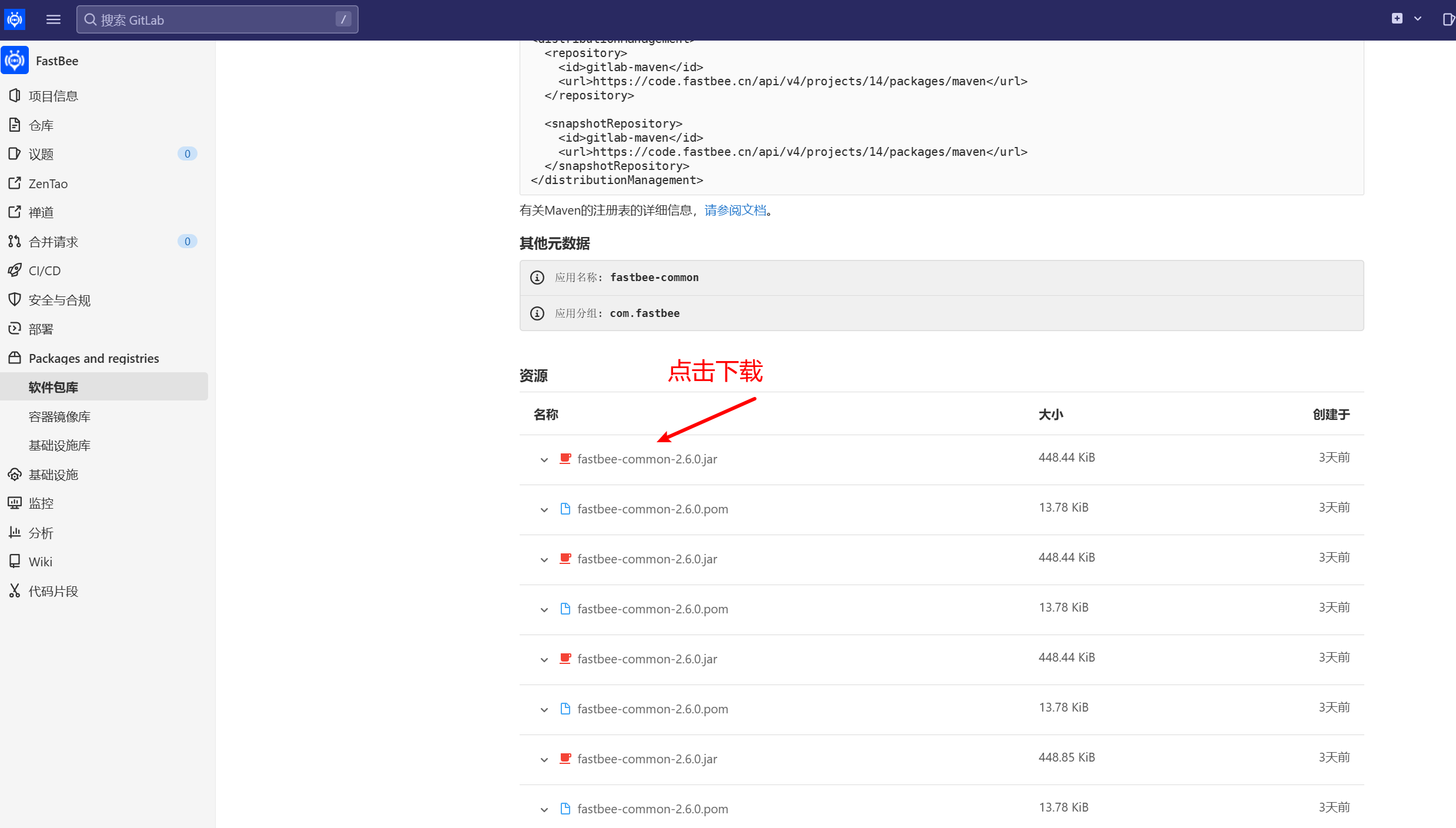The width and height of the screenshot is (1456, 828).
Task: Click the 名称 column header
Action: click(545, 415)
